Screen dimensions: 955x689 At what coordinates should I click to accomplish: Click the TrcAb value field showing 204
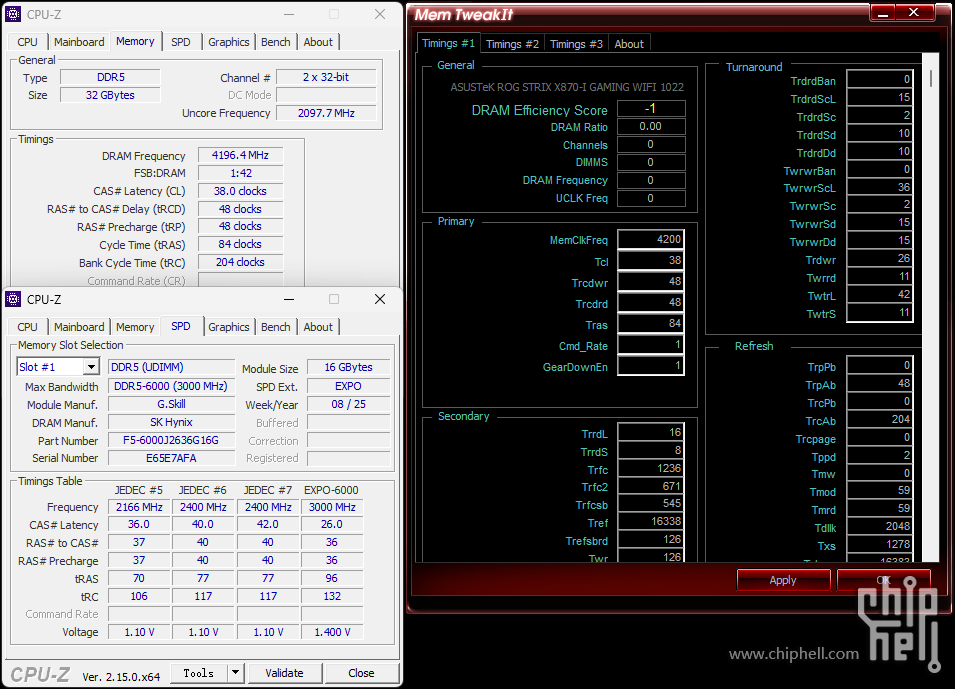879,420
